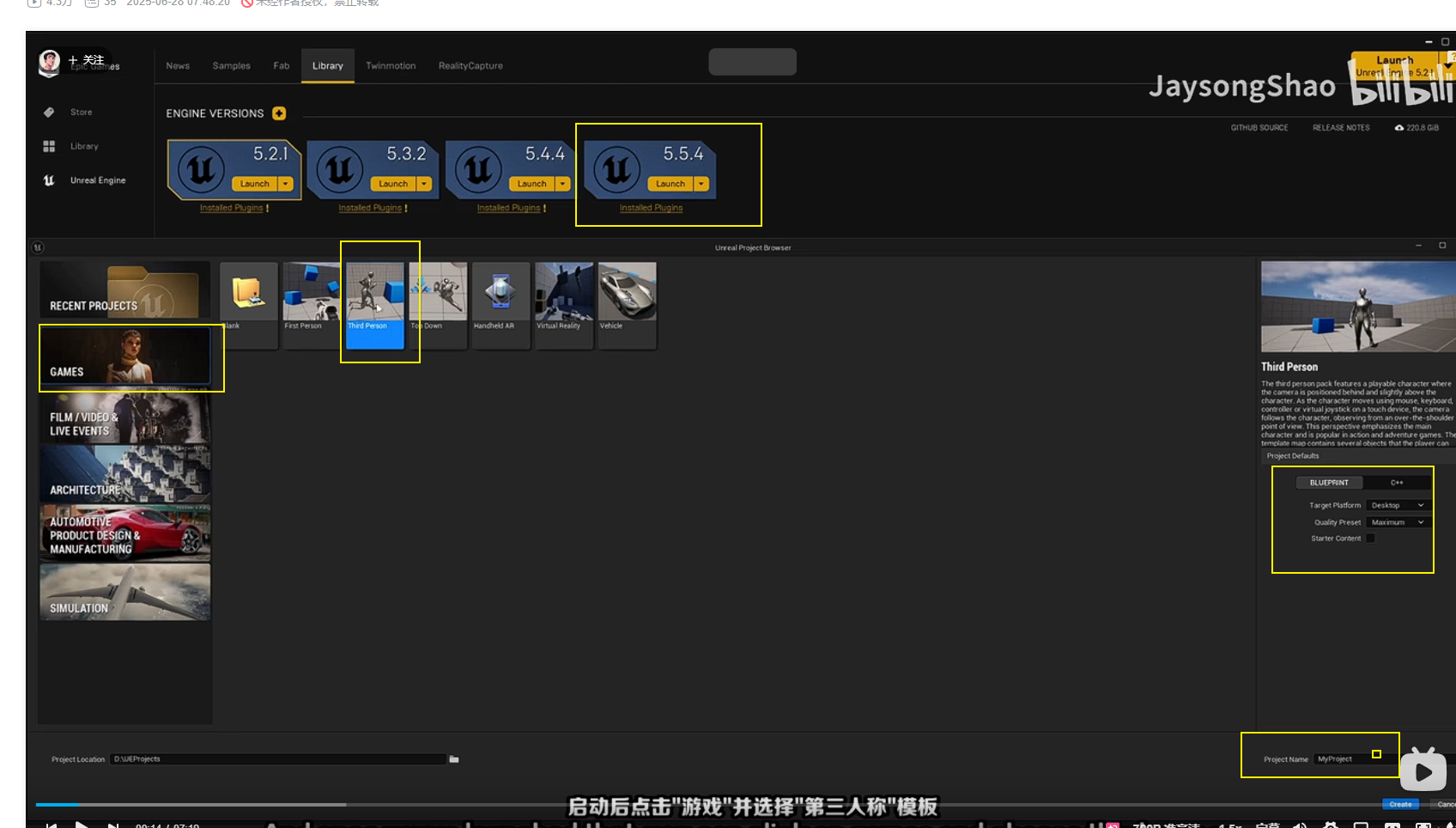1456x828 pixels.
Task: Open the arrow beside the top-right Launch button
Action: (1449, 65)
